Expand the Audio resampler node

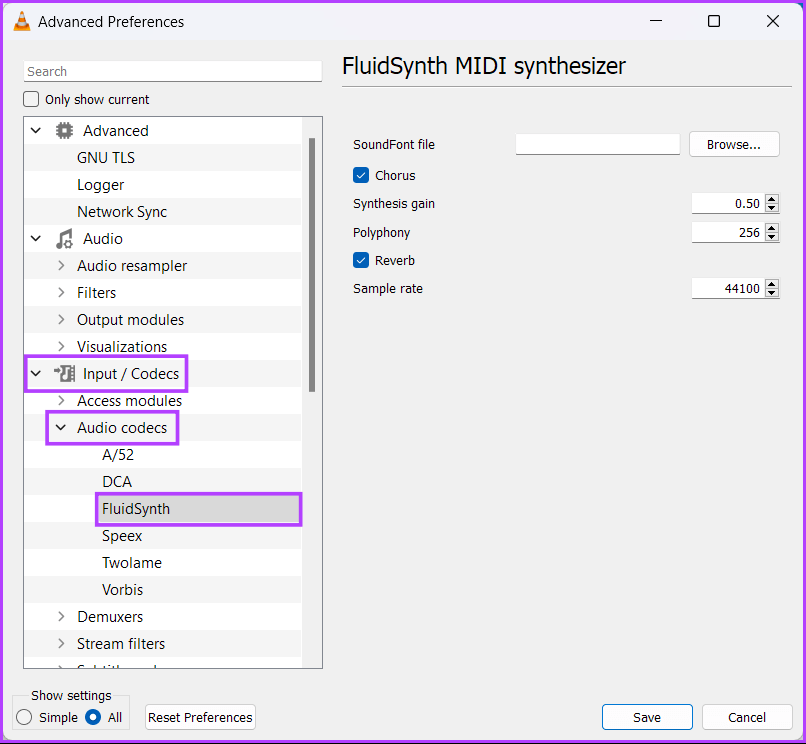61,265
